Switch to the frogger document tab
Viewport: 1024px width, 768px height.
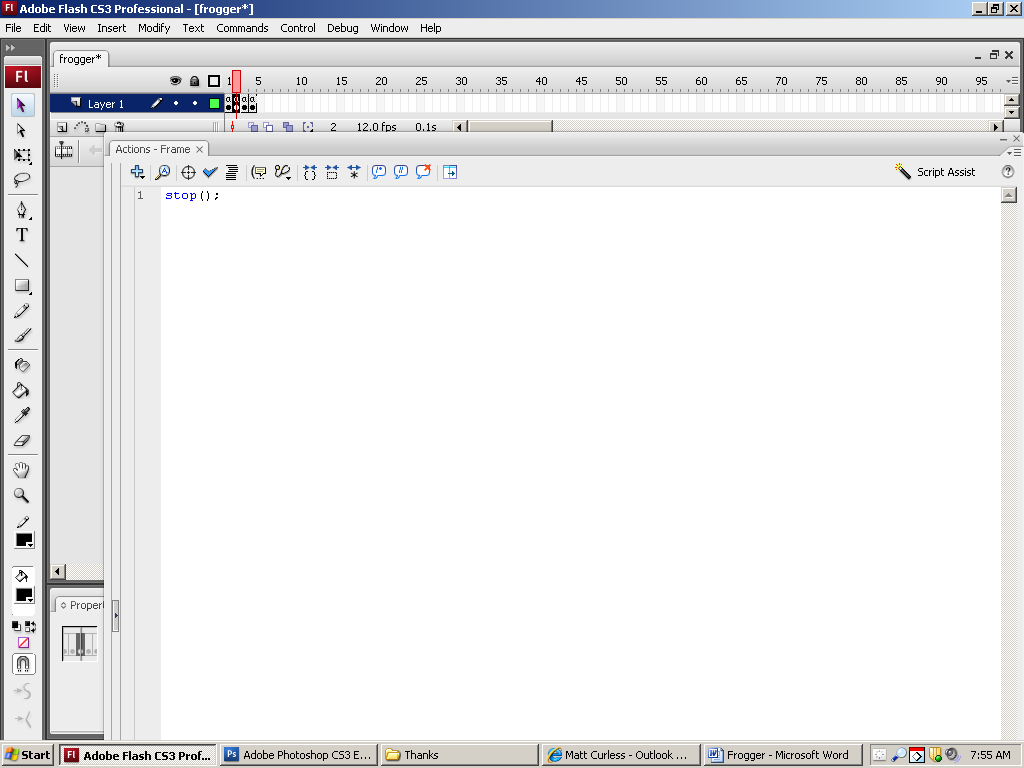[x=80, y=59]
